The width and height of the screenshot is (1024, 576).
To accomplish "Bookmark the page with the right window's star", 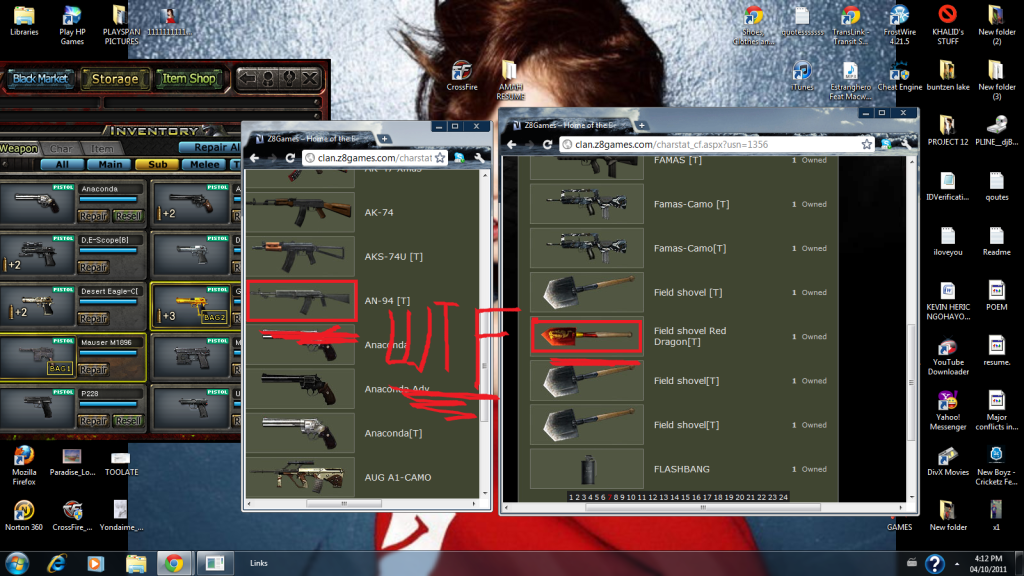I will pyautogui.click(x=867, y=144).
